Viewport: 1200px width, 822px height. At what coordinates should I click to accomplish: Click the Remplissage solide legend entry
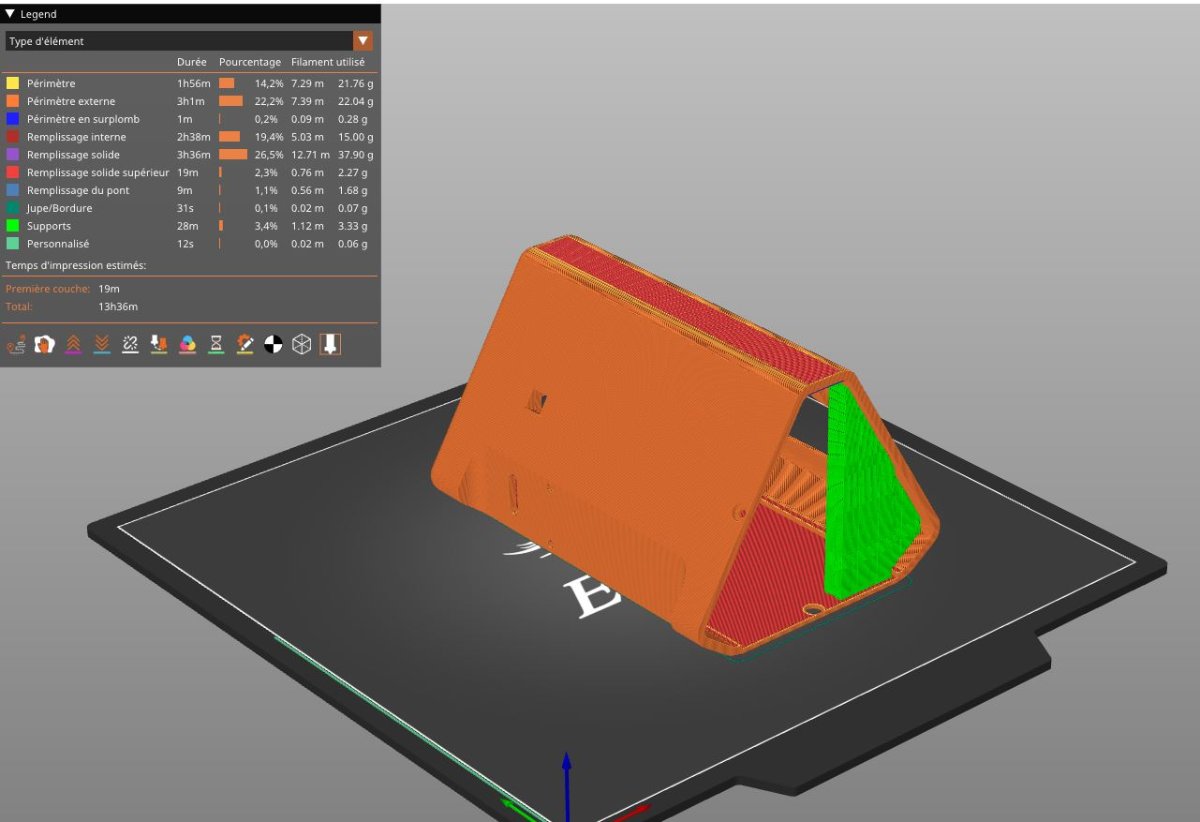coord(73,155)
